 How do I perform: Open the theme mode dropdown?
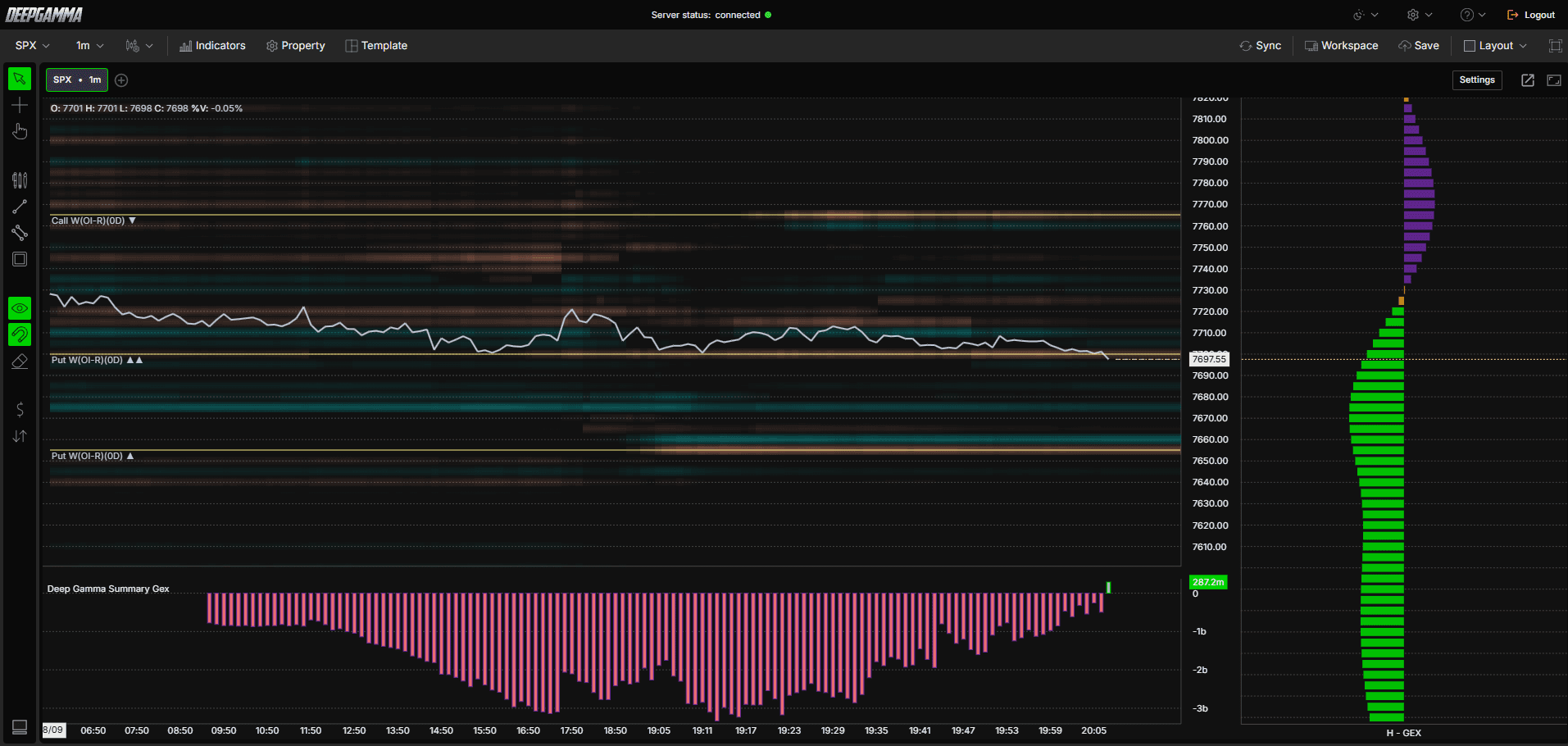[x=1366, y=15]
